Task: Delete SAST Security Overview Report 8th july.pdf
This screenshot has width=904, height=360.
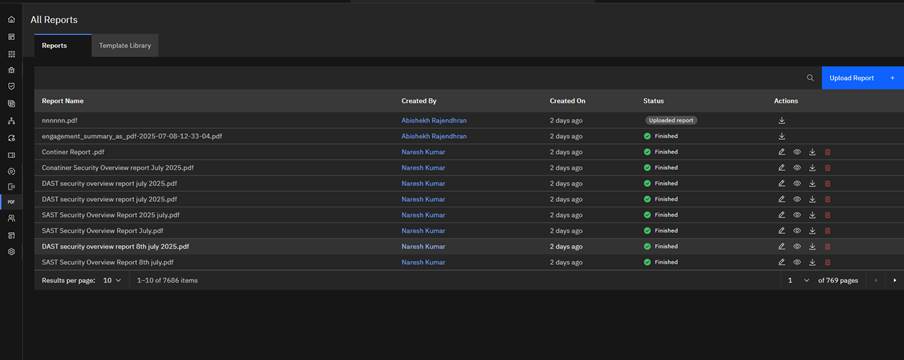Action: 828,262
